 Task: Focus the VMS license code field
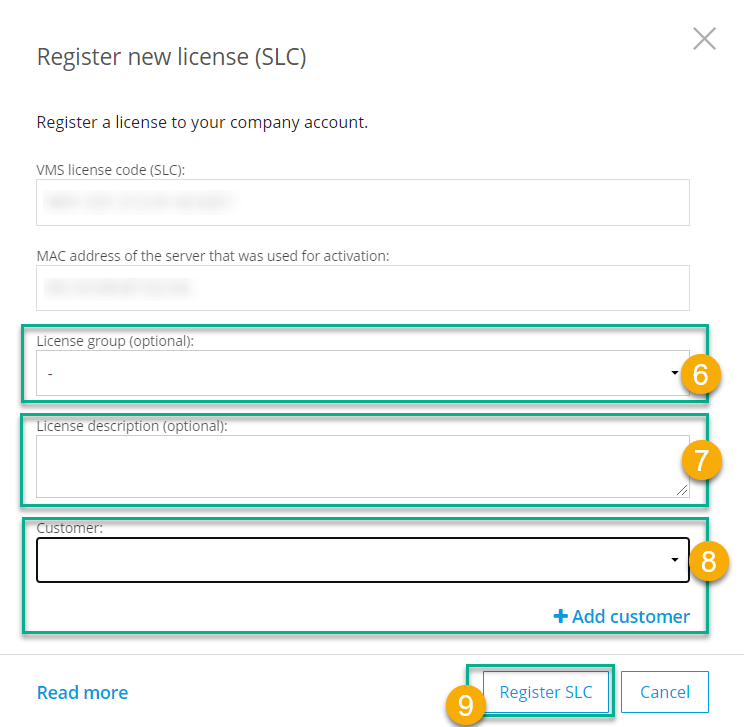362,202
